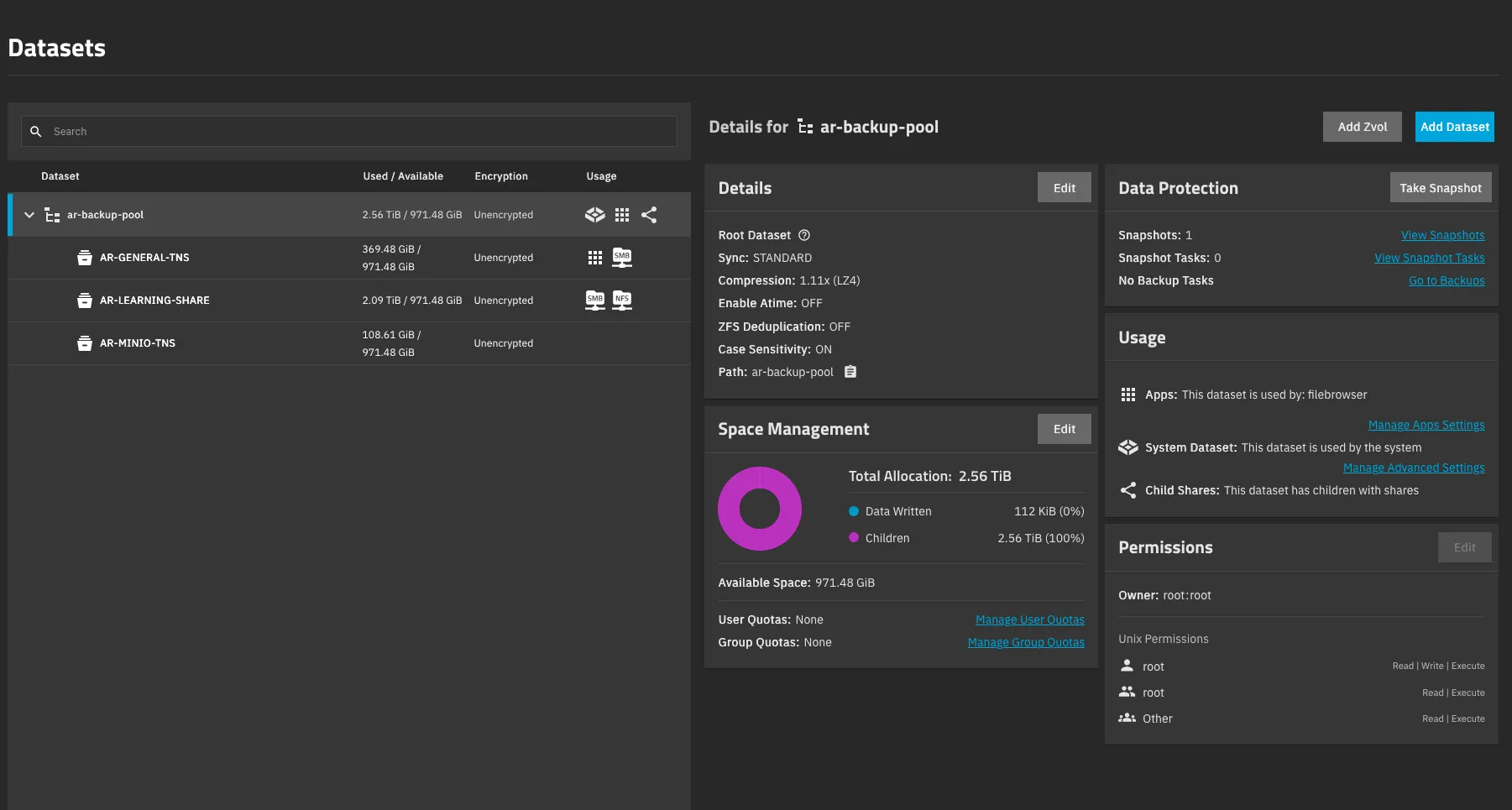Open the View Snapshots link
Screen dimensions: 1512x810
tap(1442, 235)
